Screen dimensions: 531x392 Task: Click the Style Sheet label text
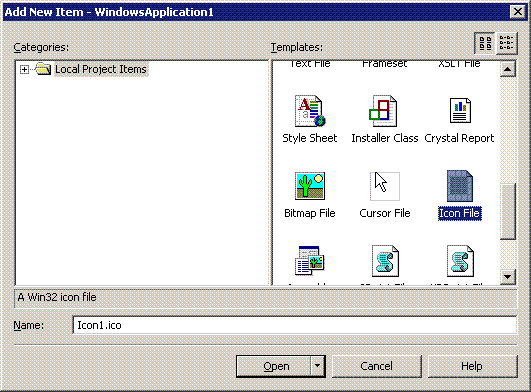point(310,138)
